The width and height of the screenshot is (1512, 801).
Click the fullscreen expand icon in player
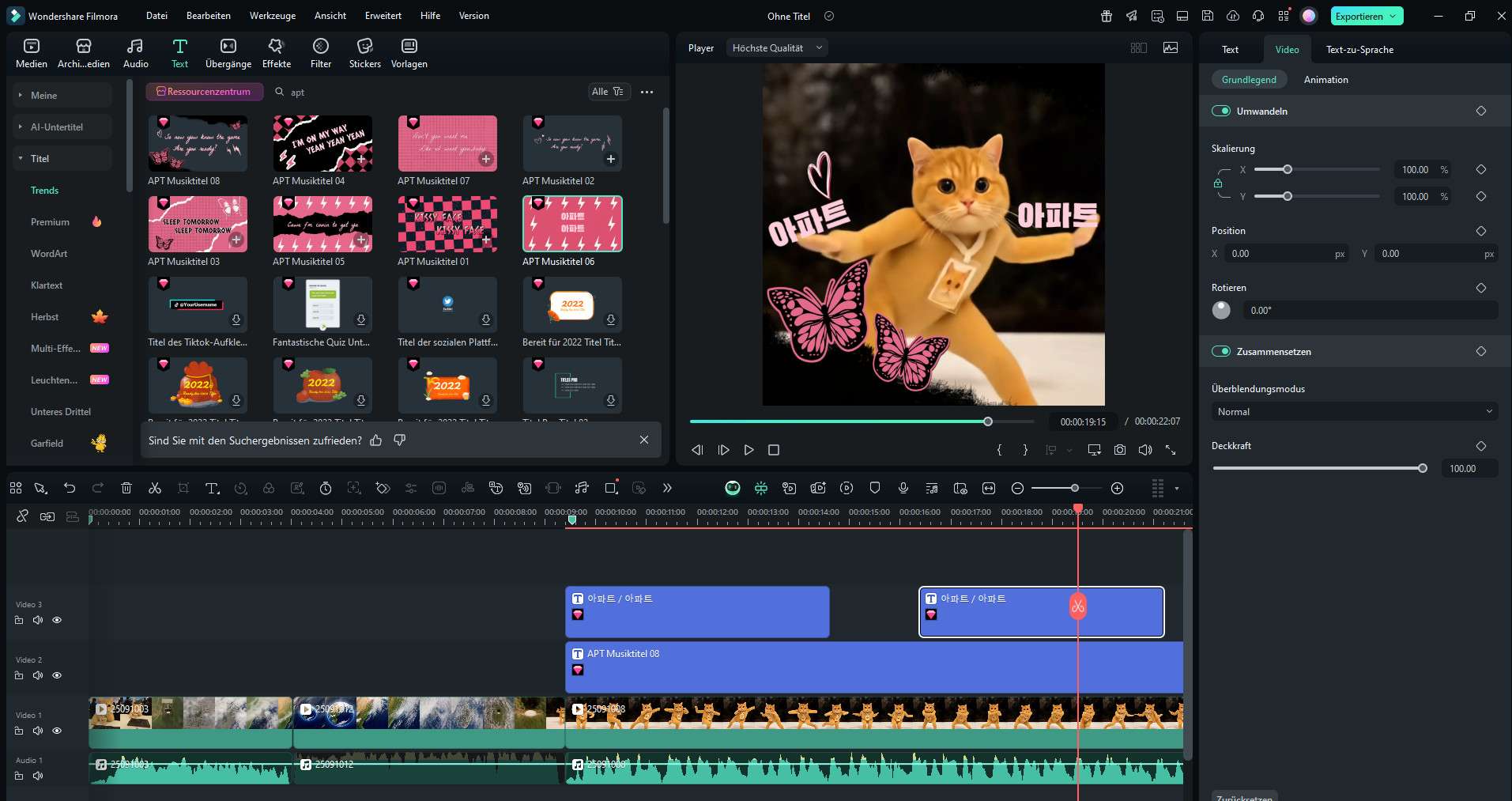(1171, 450)
